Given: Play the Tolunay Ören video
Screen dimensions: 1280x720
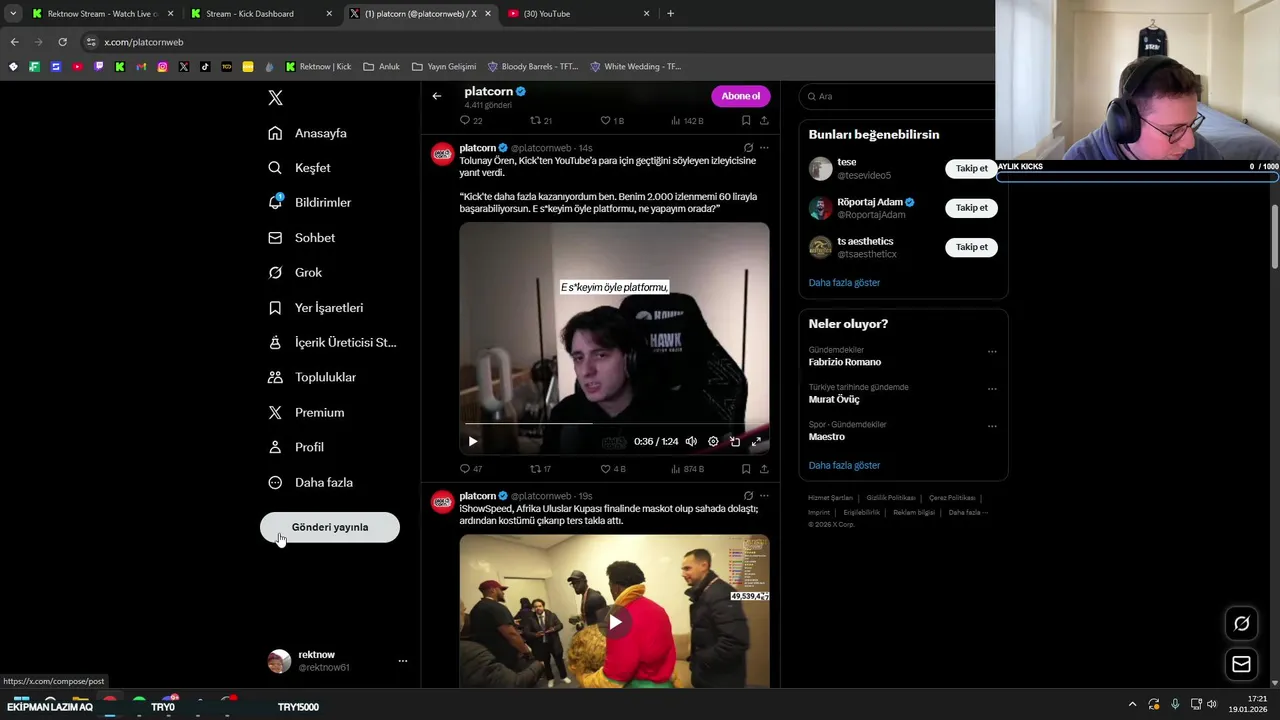Looking at the screenshot, I should pyautogui.click(x=473, y=441).
